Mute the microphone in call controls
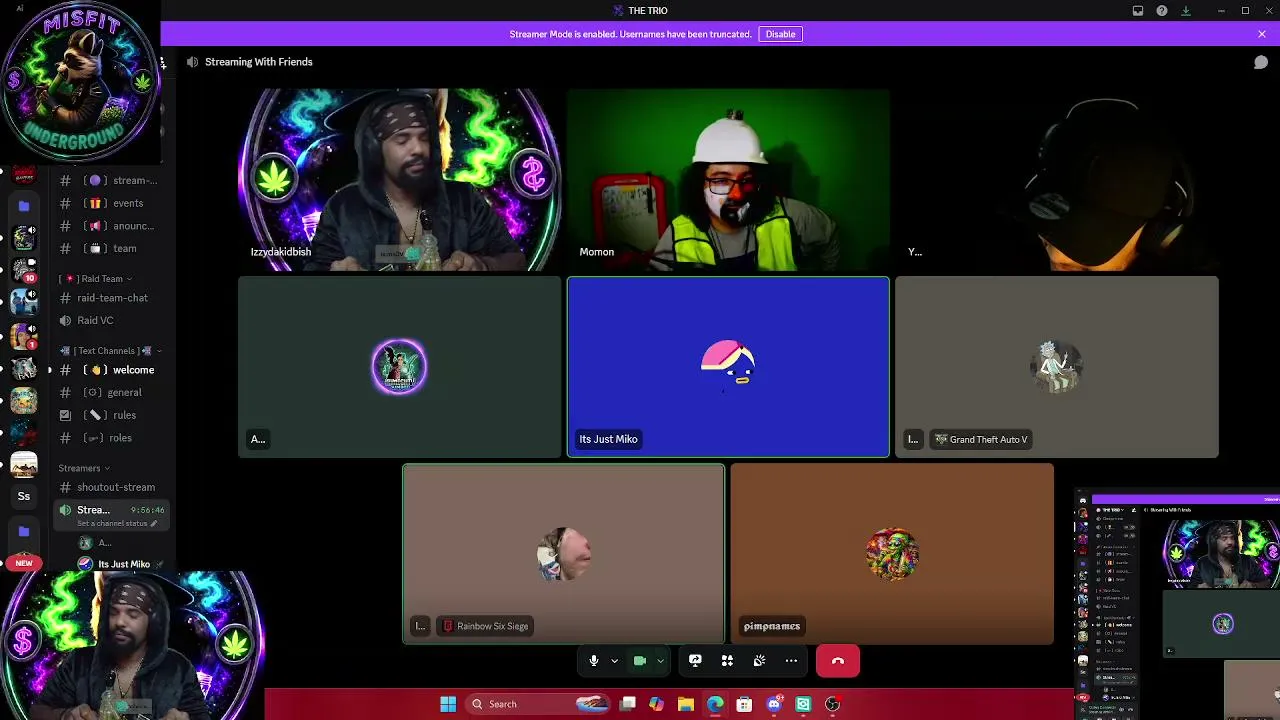The height and width of the screenshot is (720, 1280). click(x=594, y=661)
